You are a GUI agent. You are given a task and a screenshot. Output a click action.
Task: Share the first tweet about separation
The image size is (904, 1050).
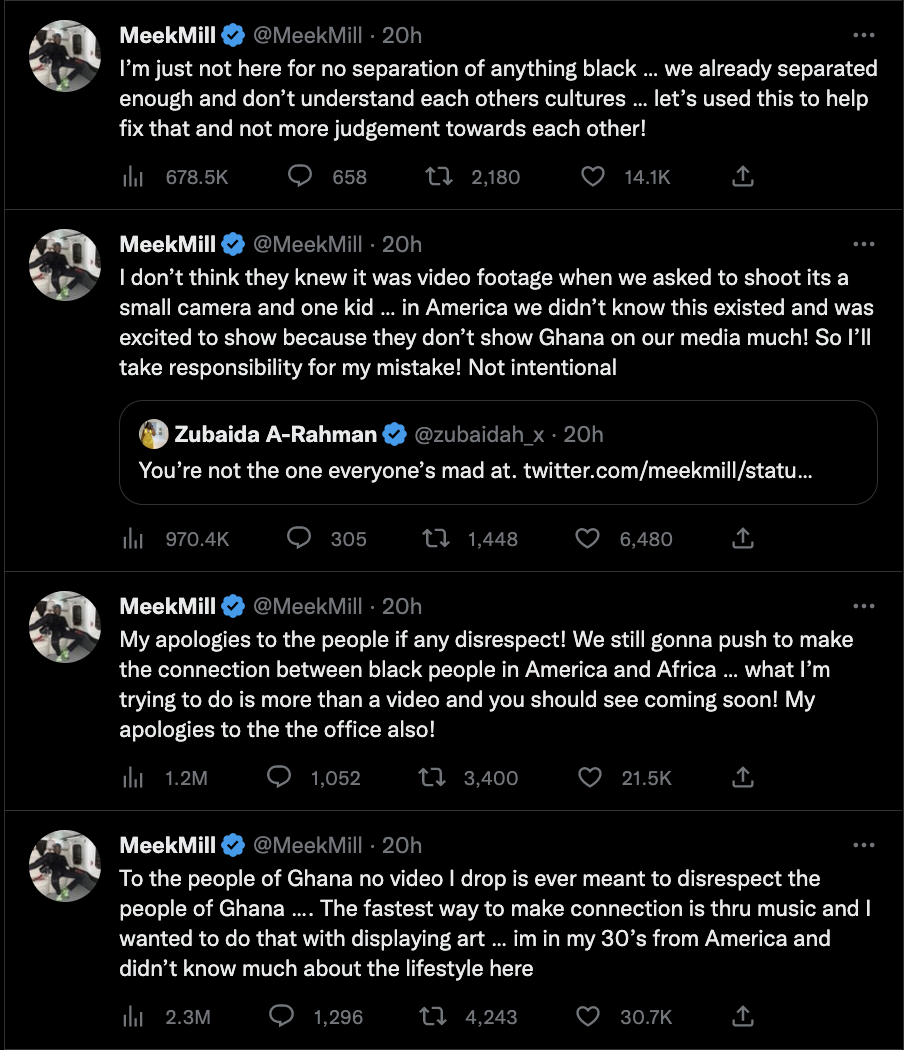pyautogui.click(x=743, y=177)
